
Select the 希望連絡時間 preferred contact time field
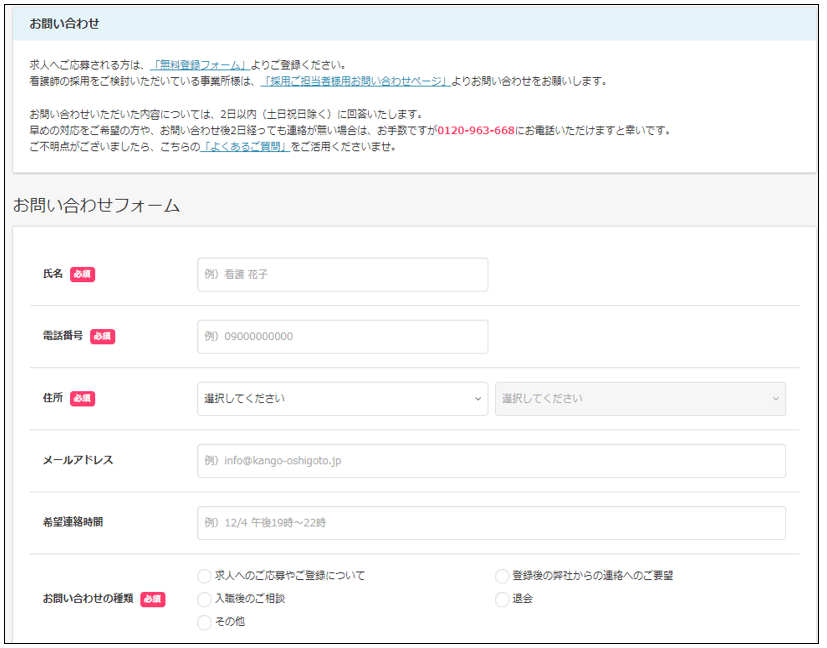click(491, 523)
